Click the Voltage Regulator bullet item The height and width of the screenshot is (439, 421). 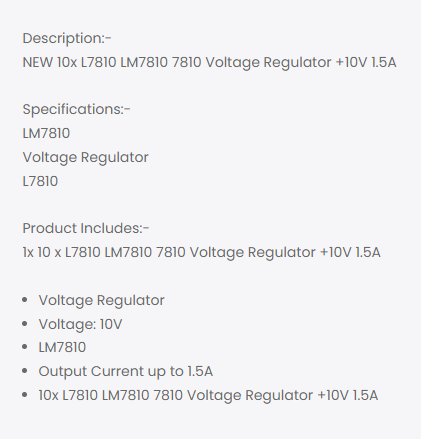coord(101,300)
